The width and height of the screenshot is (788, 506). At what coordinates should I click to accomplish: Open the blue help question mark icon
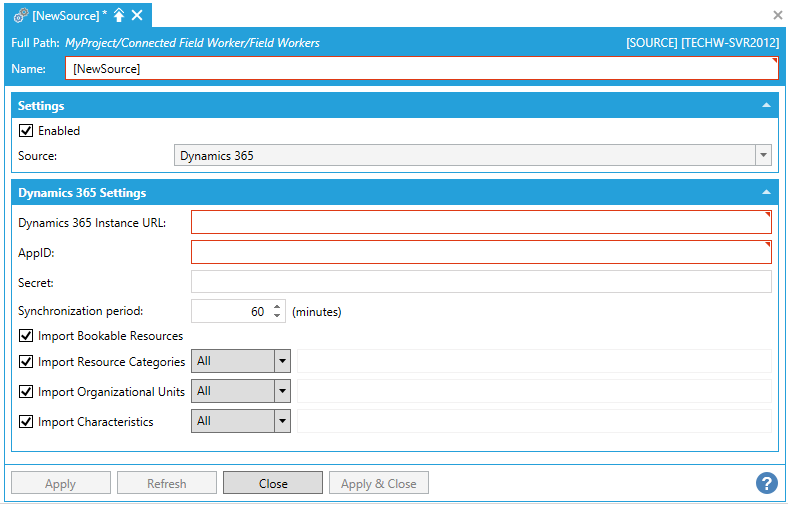[x=766, y=483]
